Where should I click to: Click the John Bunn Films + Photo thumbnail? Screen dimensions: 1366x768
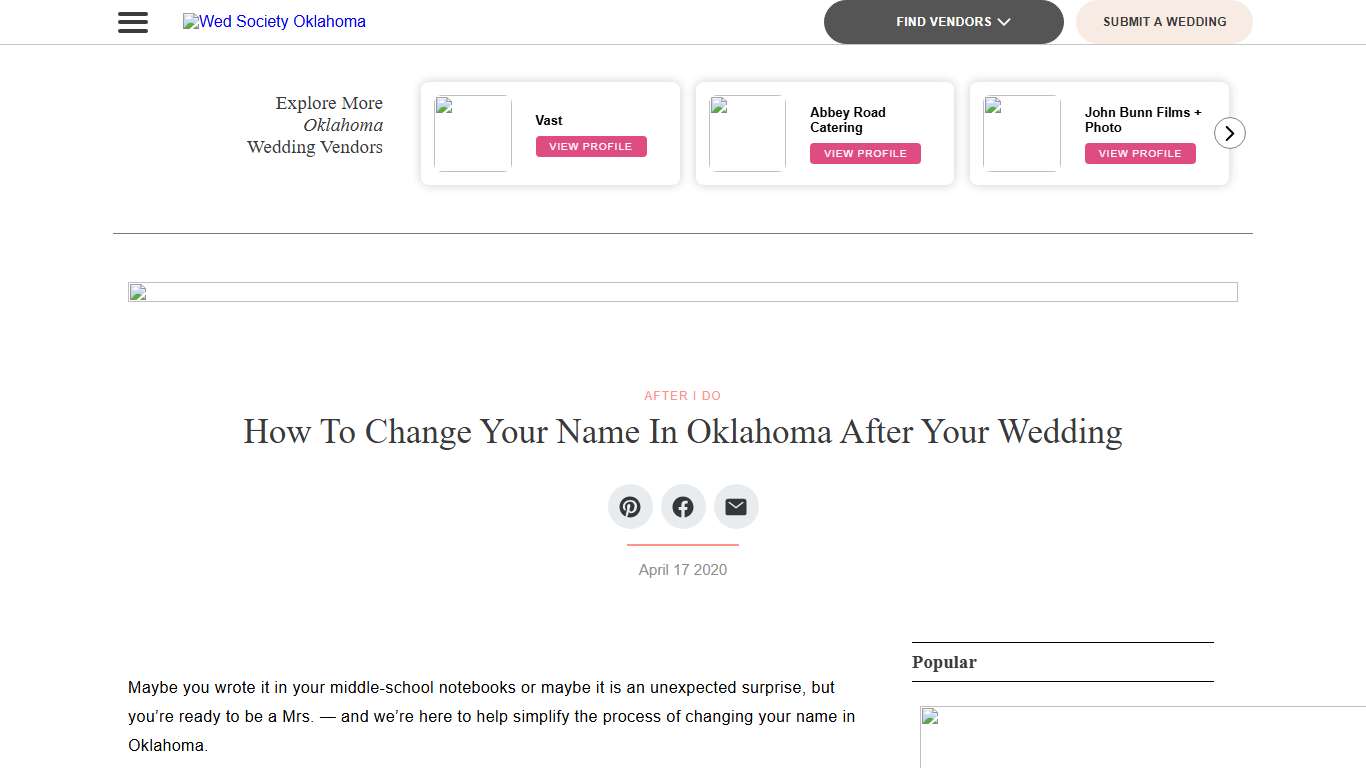(1021, 133)
